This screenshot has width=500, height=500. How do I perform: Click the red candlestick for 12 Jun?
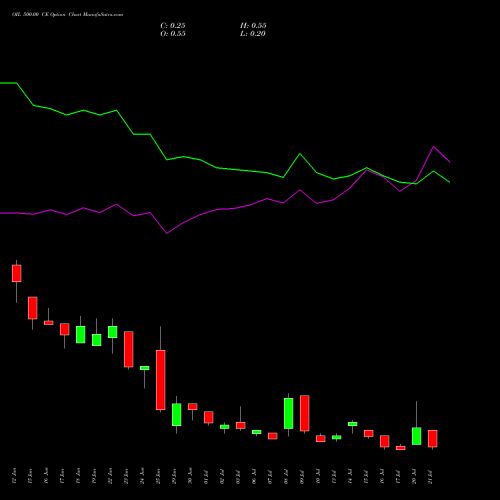click(x=17, y=273)
